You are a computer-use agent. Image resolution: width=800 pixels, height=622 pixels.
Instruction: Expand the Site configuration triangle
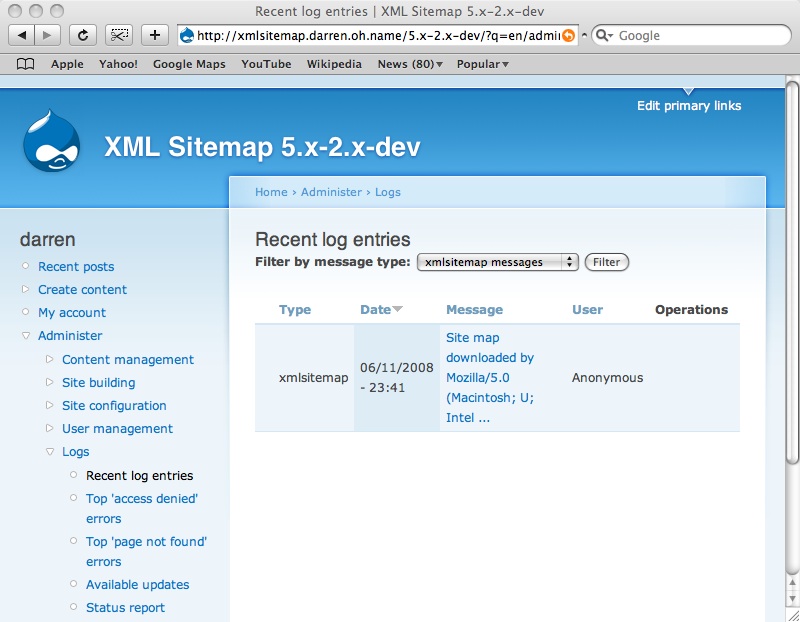pyautogui.click(x=49, y=405)
